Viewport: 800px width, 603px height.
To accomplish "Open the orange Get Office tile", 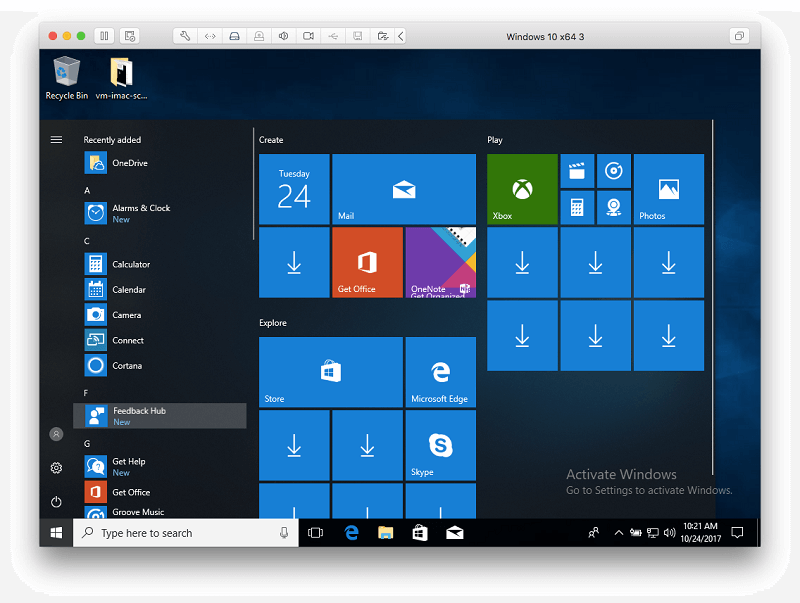I will click(x=367, y=262).
